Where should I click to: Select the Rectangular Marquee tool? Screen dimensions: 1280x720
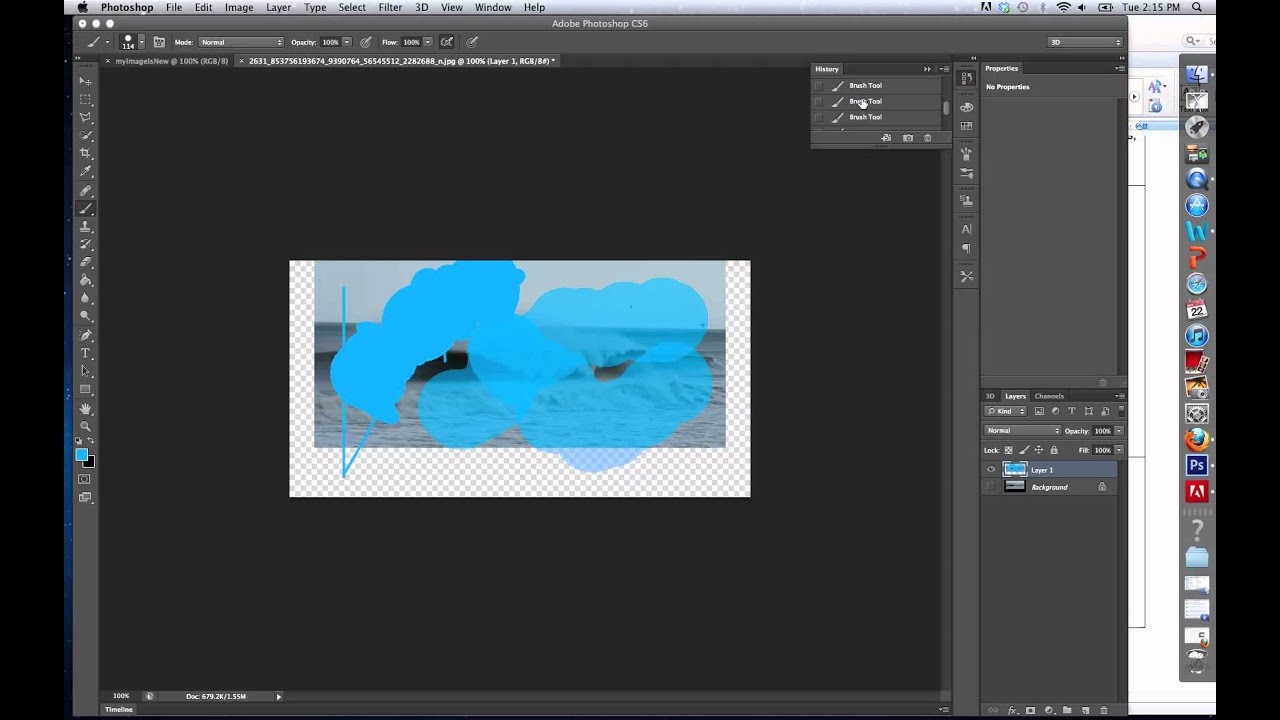pos(85,99)
